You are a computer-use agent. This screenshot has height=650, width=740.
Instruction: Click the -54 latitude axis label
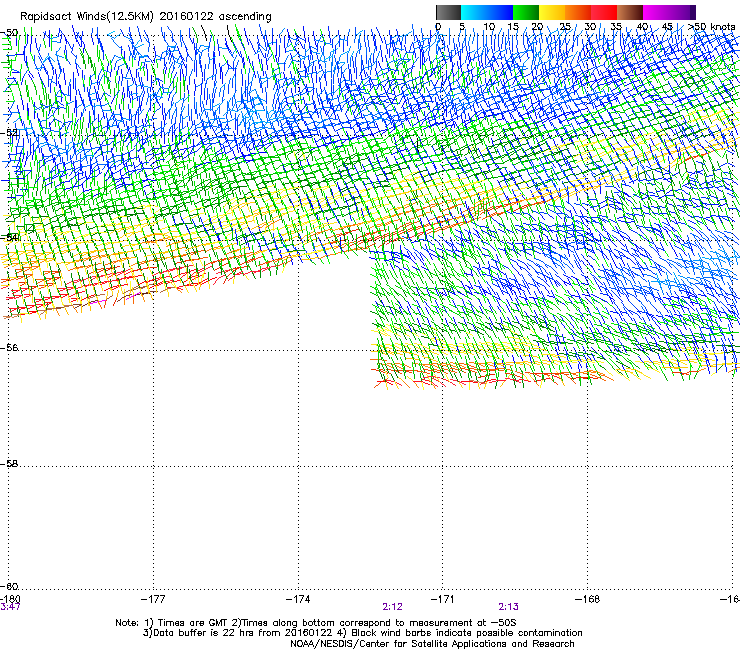point(10,237)
